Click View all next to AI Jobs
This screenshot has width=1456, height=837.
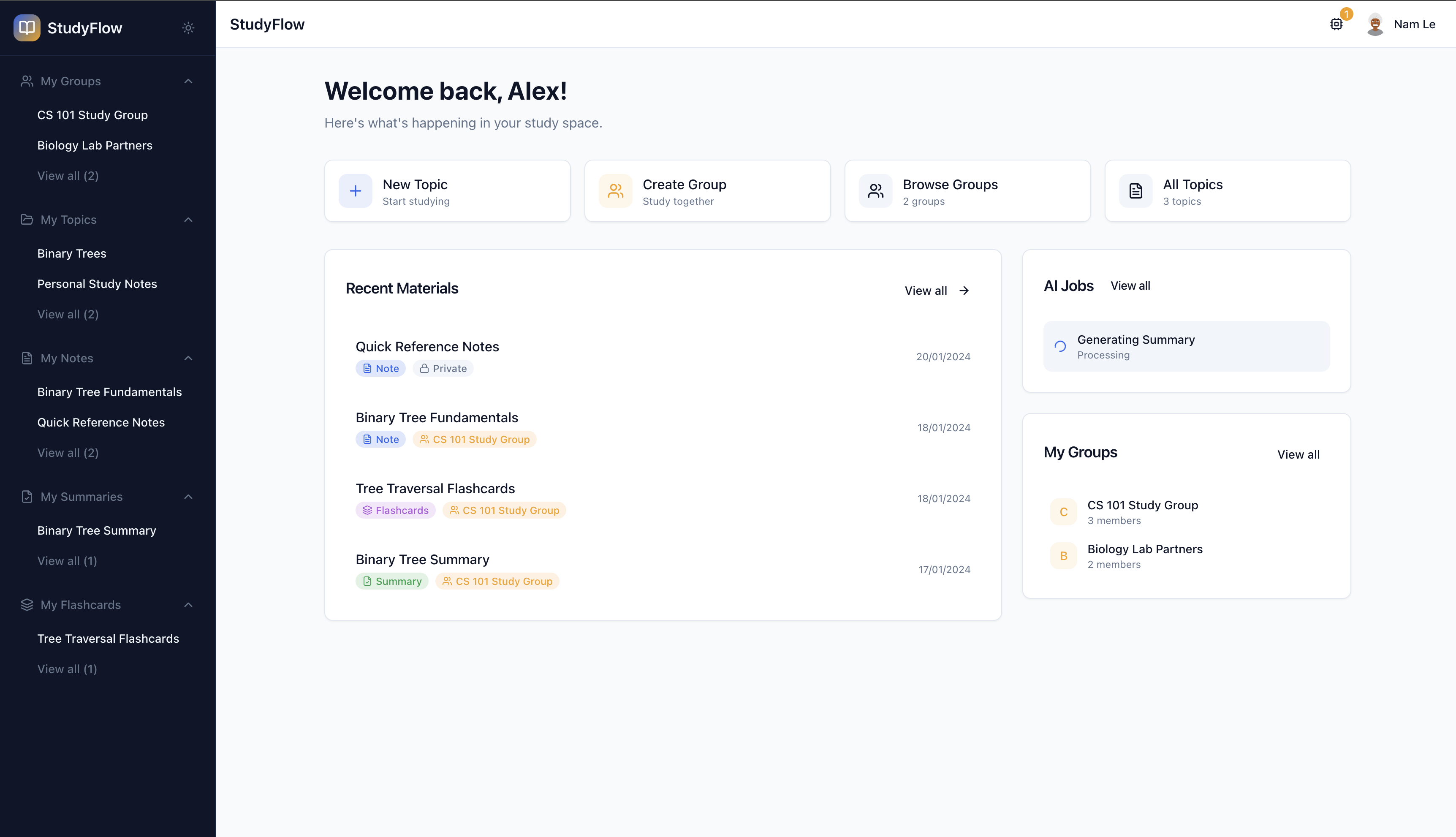[1130, 286]
